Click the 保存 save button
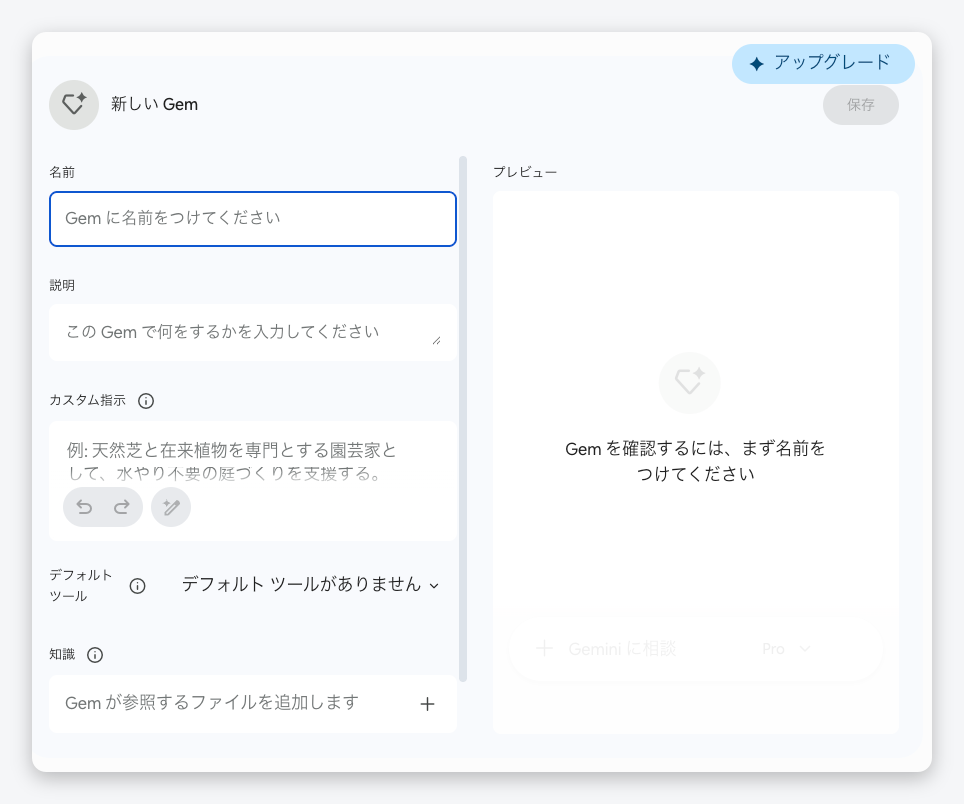 click(x=860, y=105)
